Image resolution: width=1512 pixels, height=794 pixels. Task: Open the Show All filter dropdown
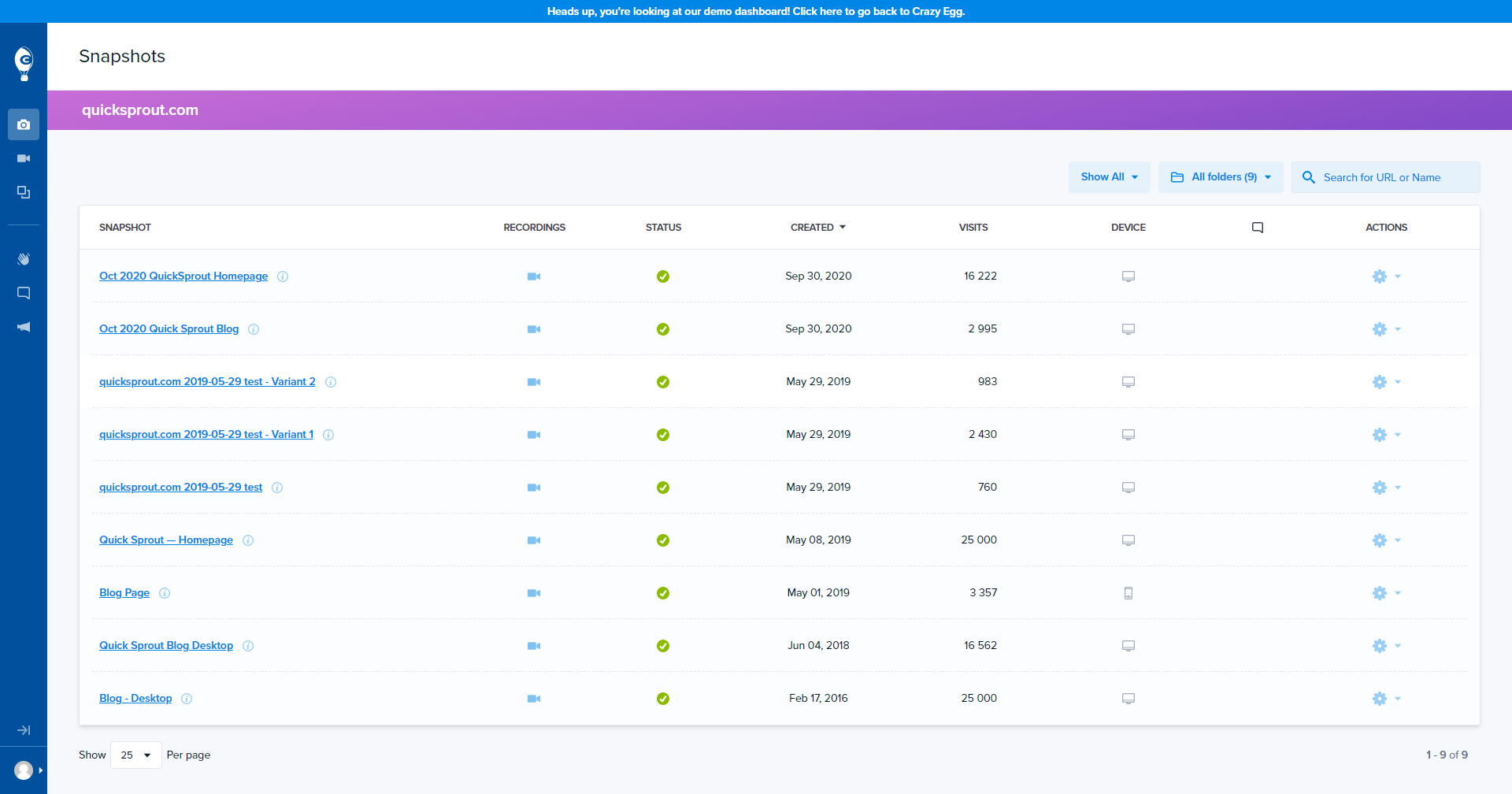click(x=1109, y=177)
